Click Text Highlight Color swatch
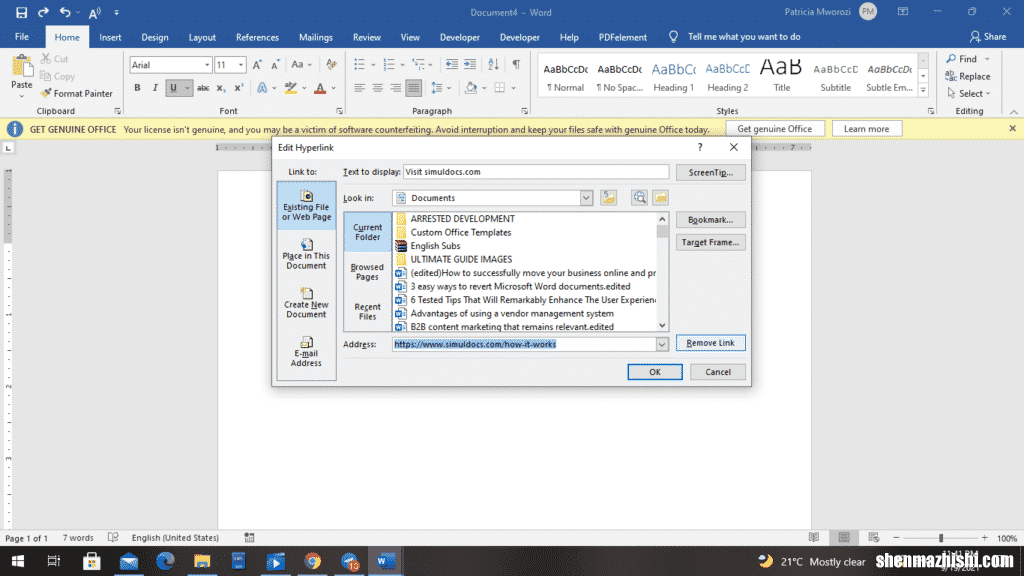1024x576 pixels. click(x=291, y=88)
